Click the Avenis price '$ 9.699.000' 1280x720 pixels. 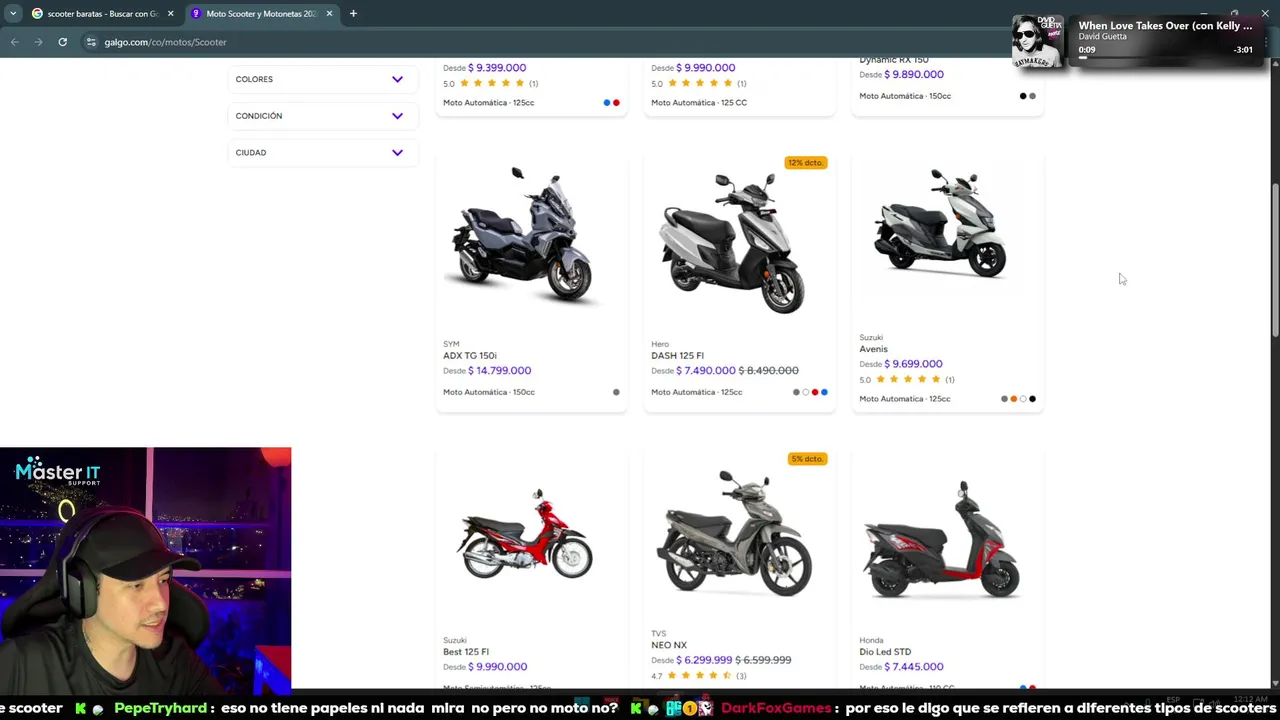pyautogui.click(x=913, y=364)
